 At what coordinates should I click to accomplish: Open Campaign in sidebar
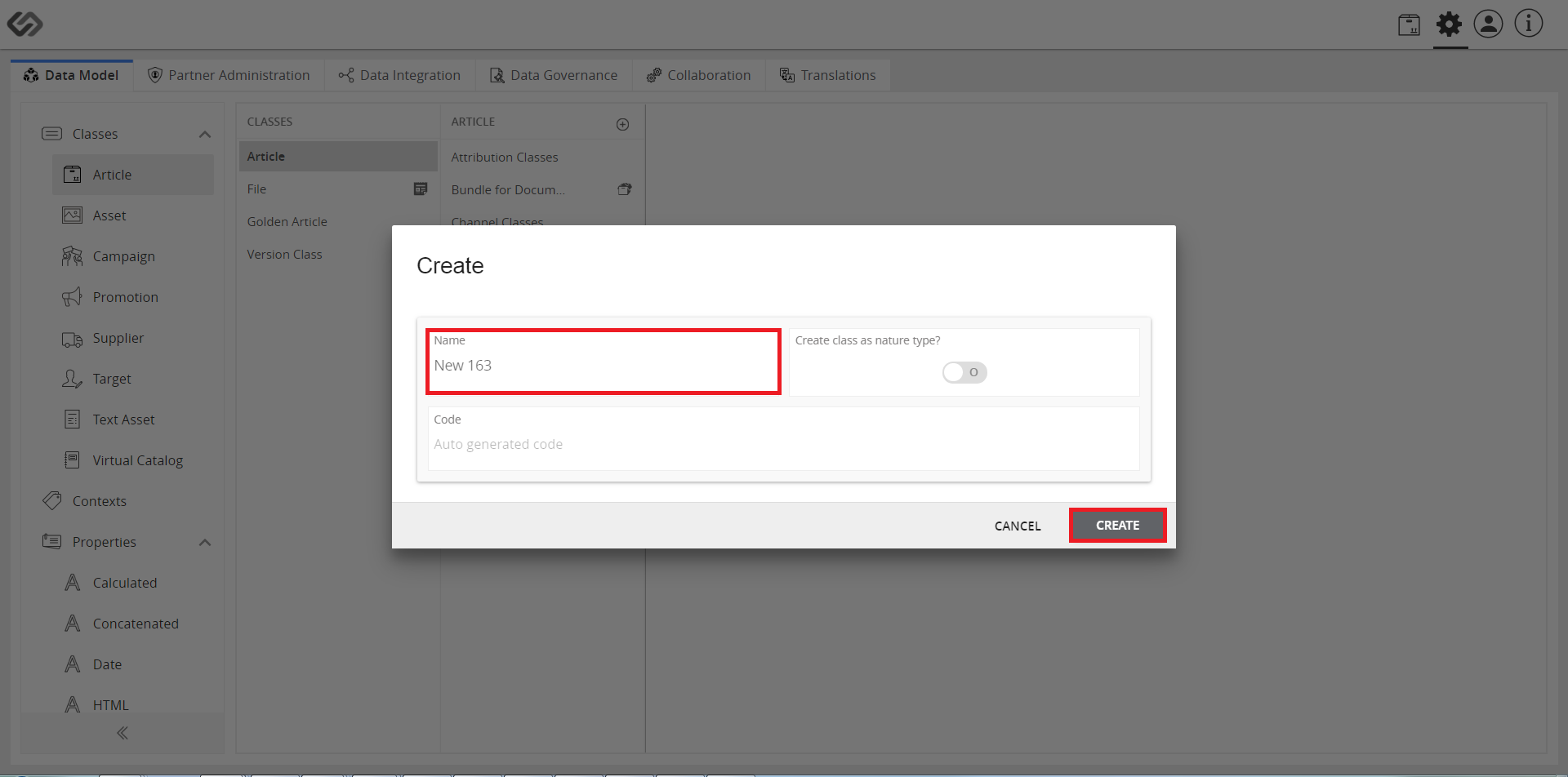coord(133,256)
